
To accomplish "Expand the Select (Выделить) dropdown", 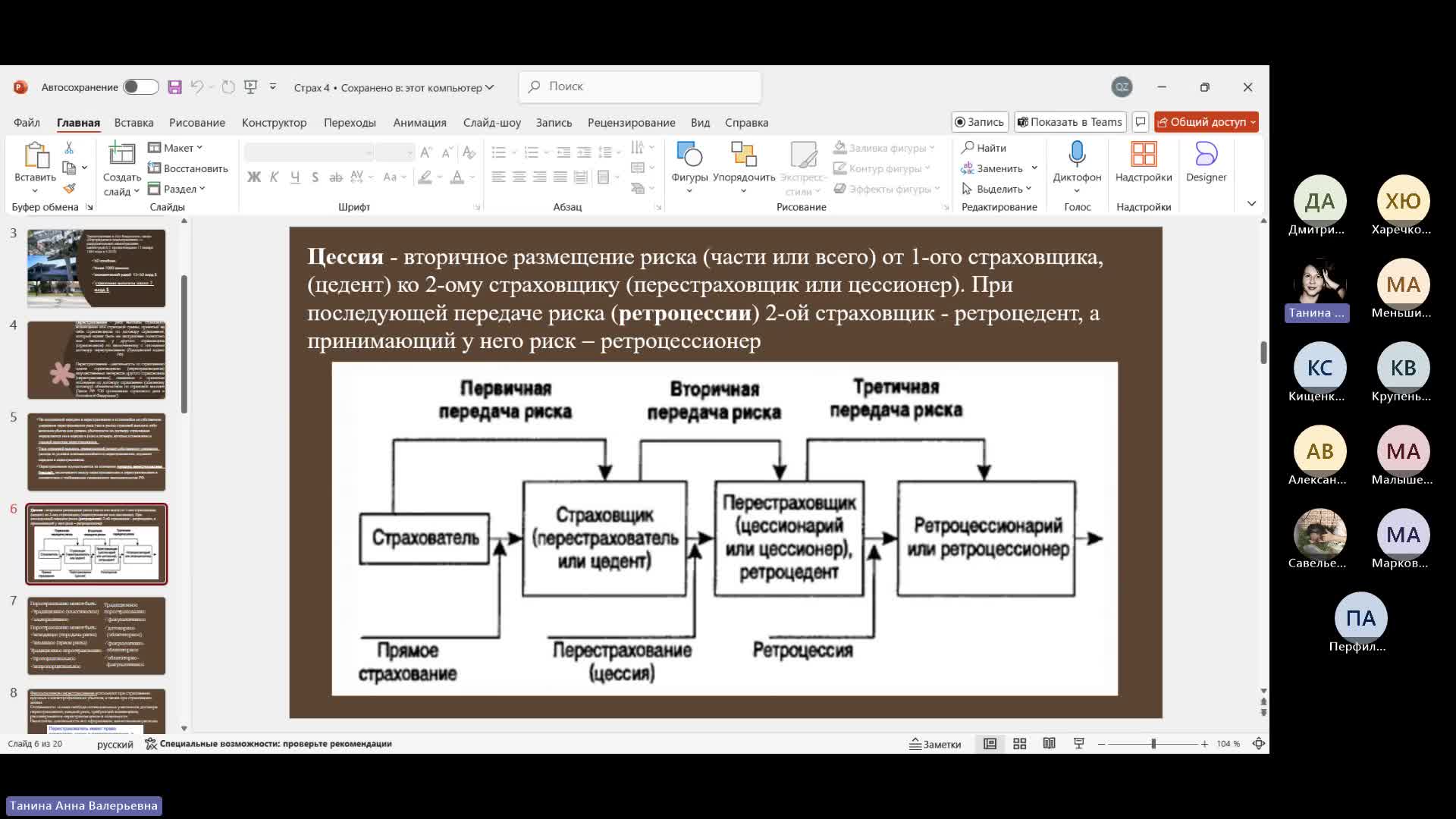I will tap(996, 189).
